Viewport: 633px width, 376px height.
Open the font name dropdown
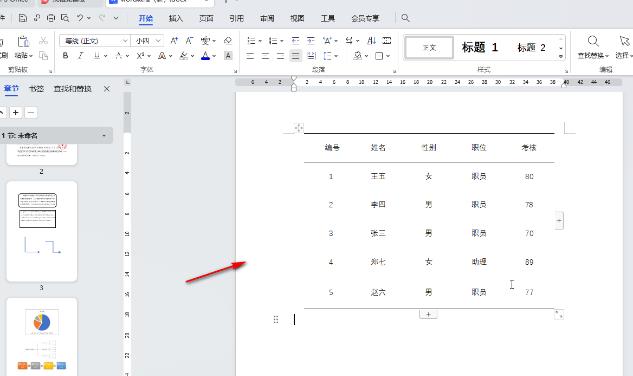tap(125, 41)
